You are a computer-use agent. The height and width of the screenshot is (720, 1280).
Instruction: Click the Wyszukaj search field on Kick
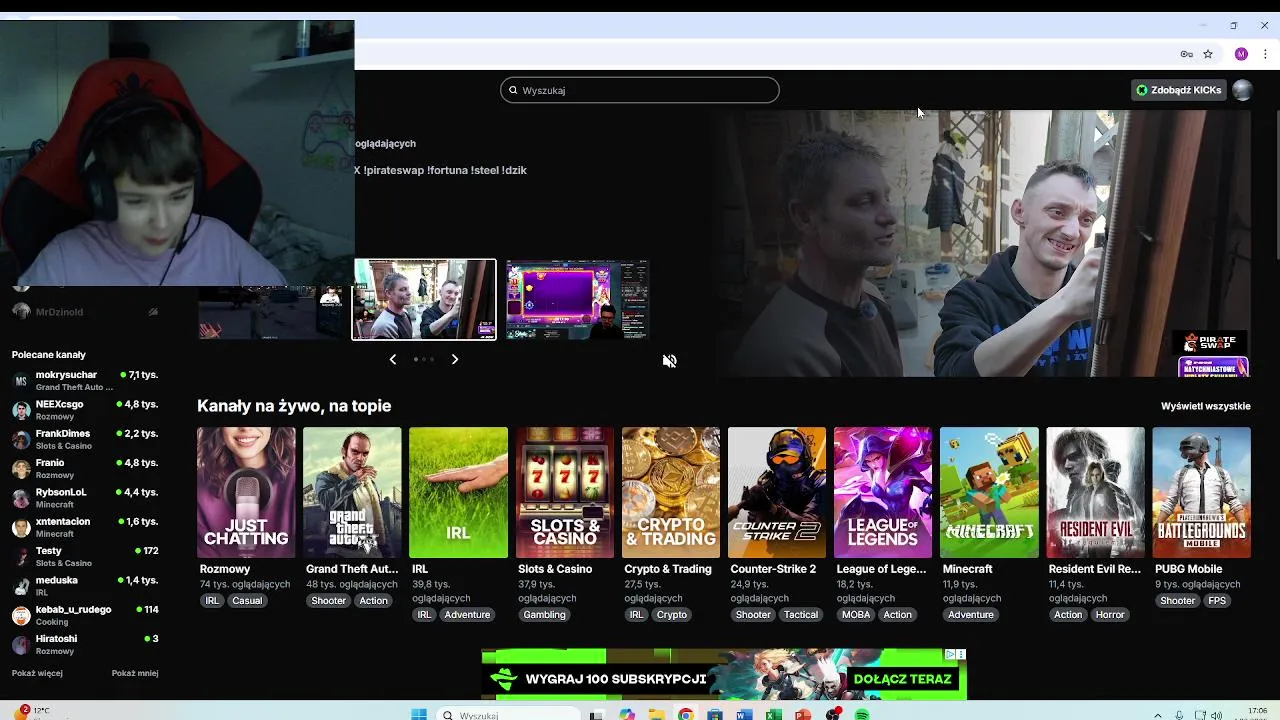point(640,90)
